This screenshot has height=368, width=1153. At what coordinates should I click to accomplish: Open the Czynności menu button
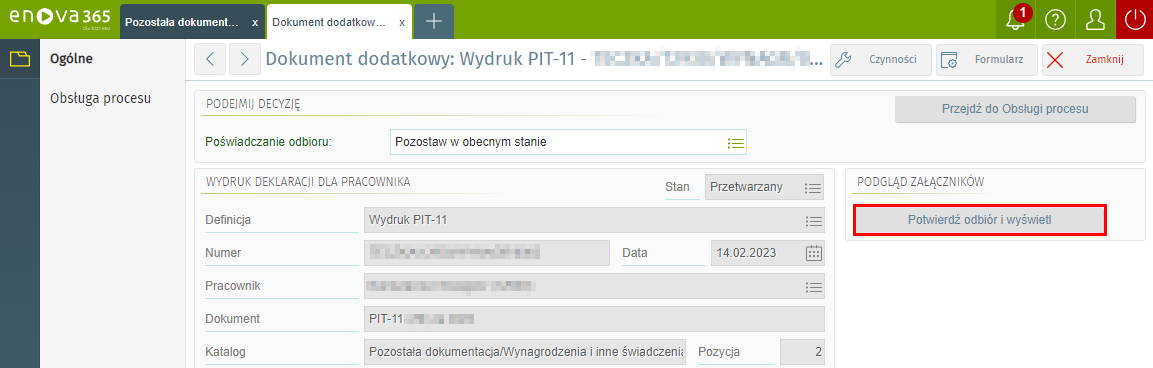[x=881, y=60]
